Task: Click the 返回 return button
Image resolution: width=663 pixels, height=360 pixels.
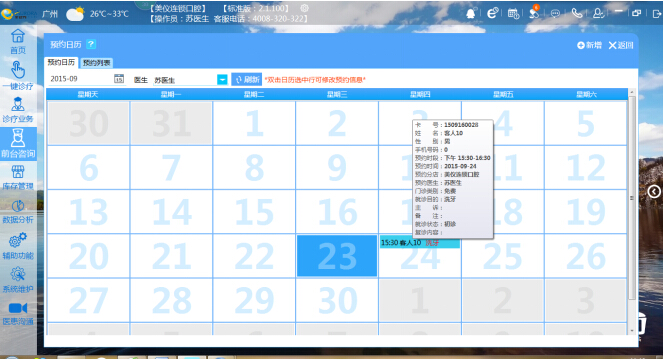Action: point(621,45)
